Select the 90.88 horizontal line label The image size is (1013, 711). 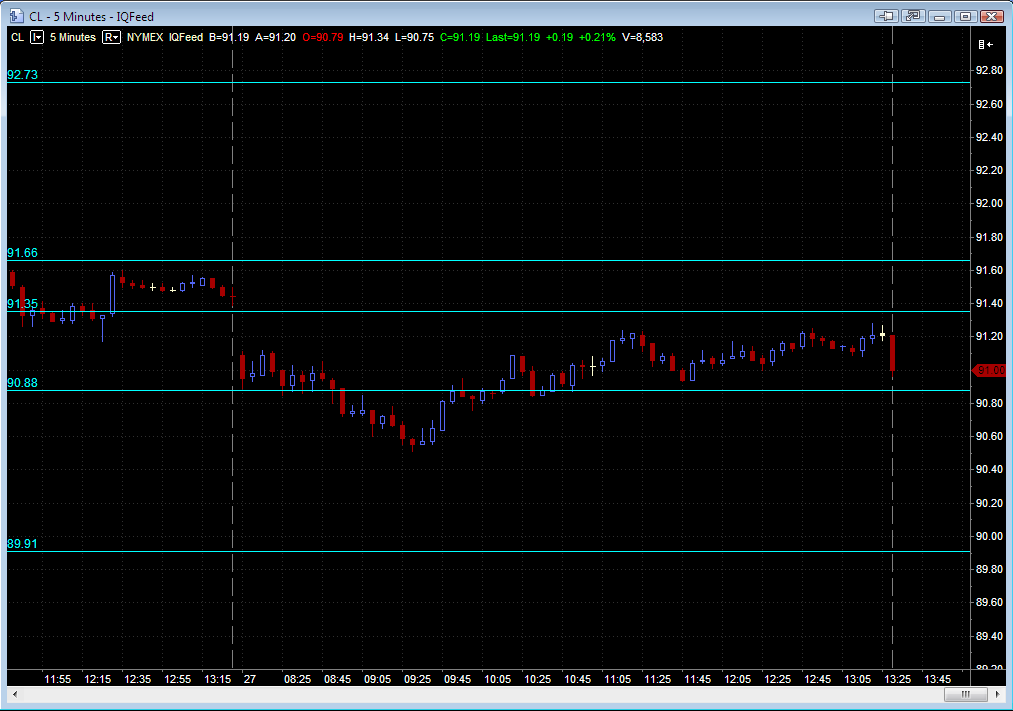tap(23, 383)
